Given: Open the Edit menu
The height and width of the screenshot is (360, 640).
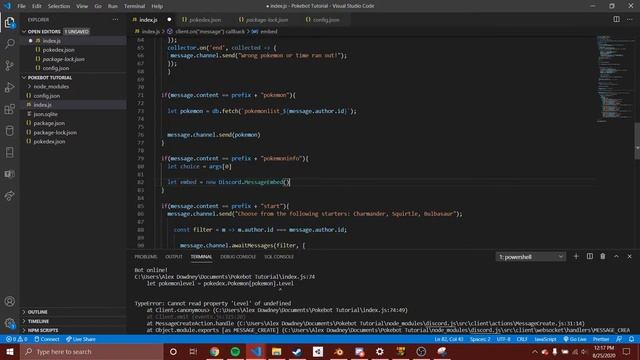Looking at the screenshot, I should (x=37, y=6).
